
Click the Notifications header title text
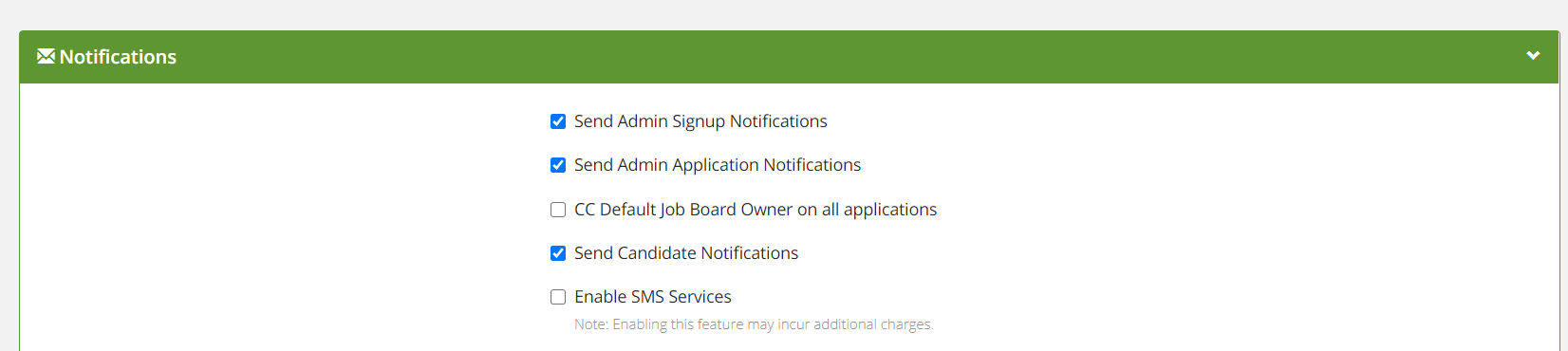click(118, 57)
